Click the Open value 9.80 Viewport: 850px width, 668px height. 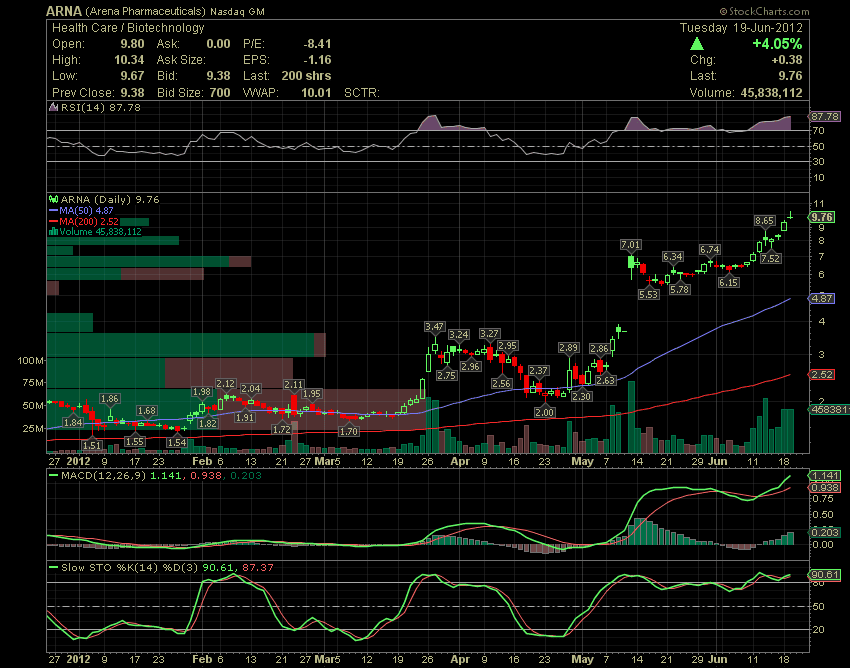click(132, 44)
